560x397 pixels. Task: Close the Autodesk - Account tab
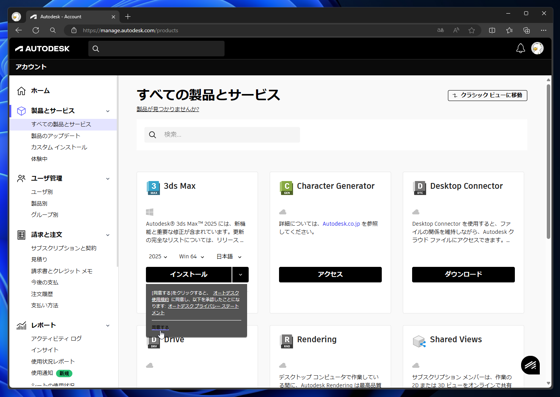113,16
